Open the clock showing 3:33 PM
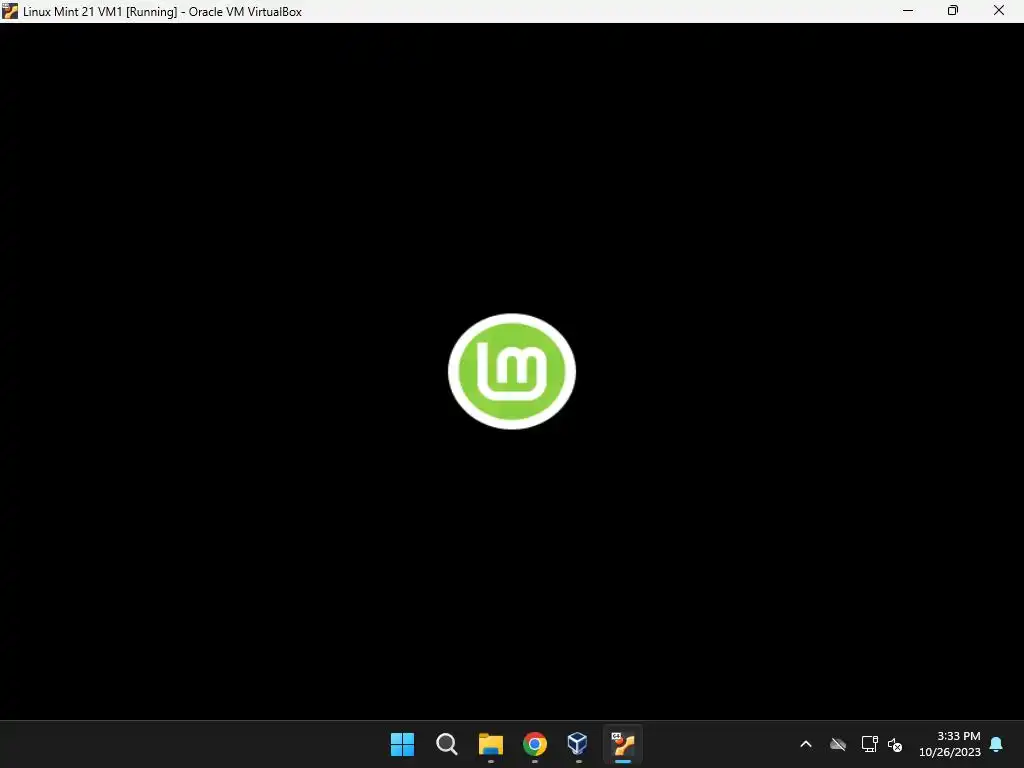1024x768 pixels. click(x=958, y=736)
